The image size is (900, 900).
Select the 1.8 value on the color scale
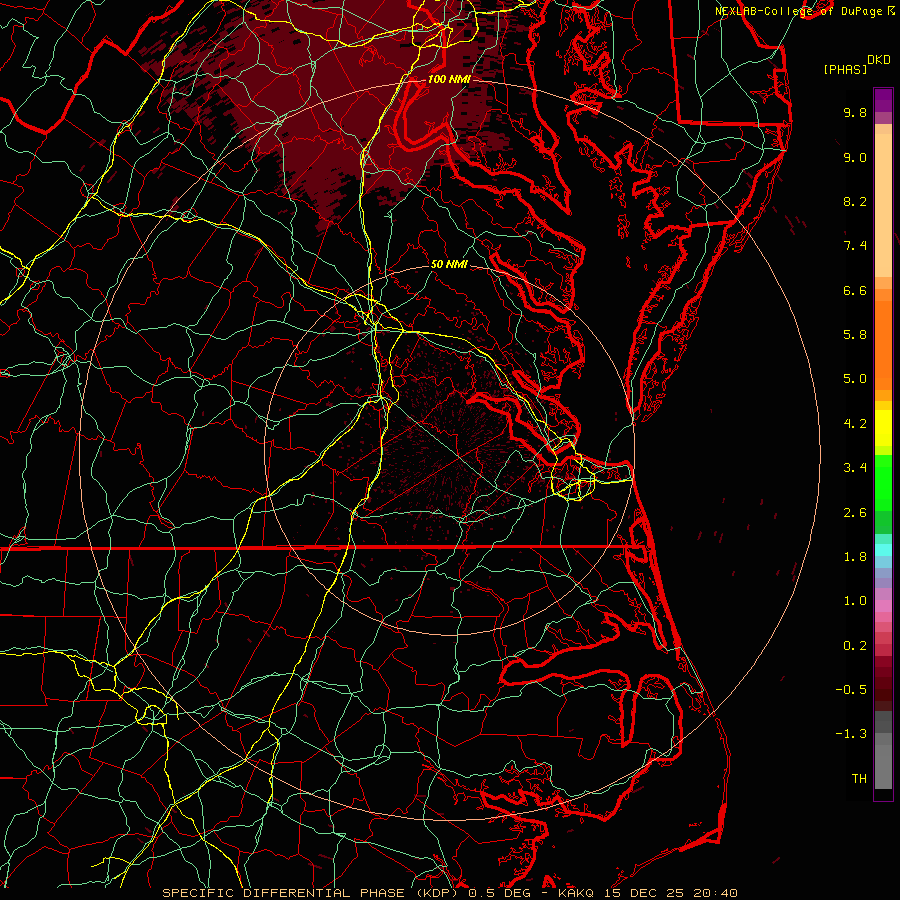pyautogui.click(x=855, y=557)
